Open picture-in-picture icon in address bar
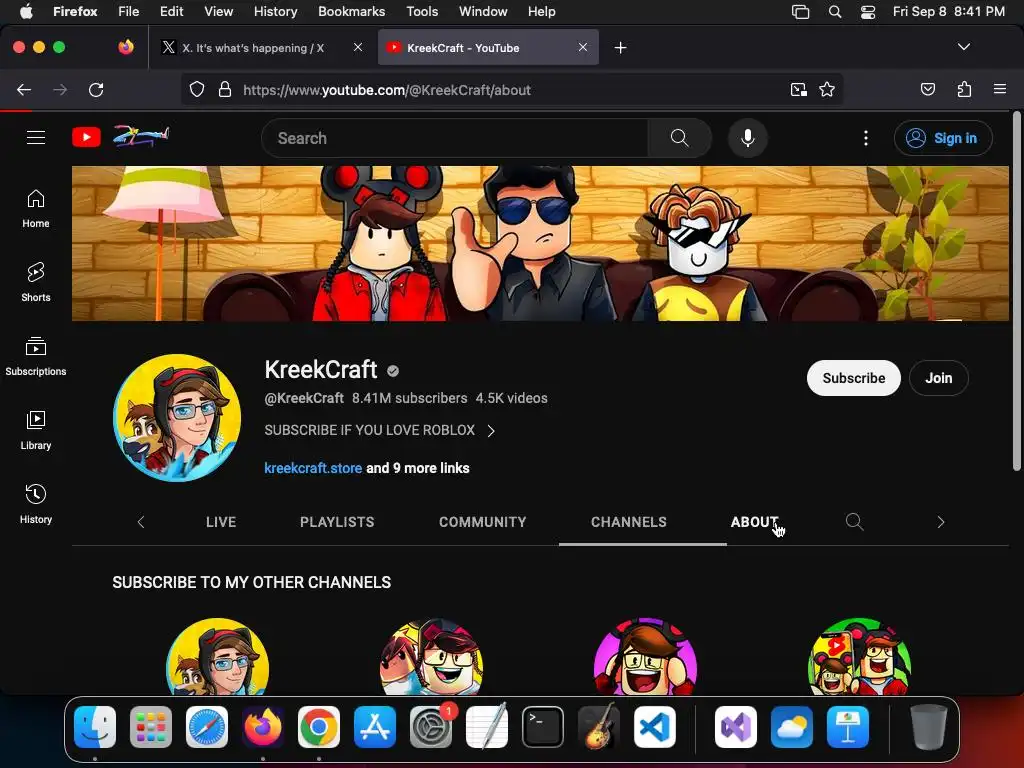This screenshot has width=1024, height=768. [x=798, y=89]
